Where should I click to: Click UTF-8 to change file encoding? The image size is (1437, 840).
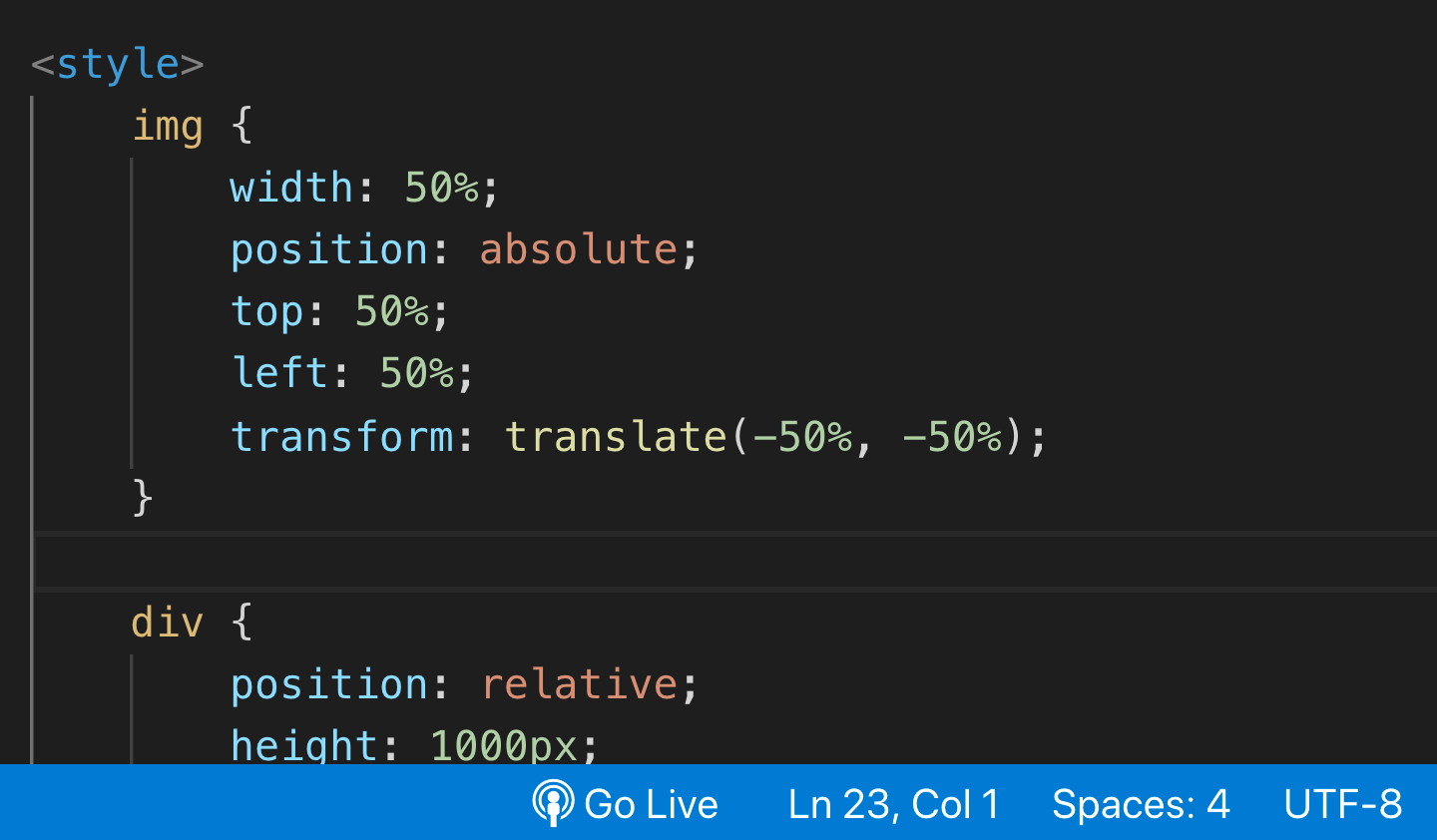[1344, 803]
